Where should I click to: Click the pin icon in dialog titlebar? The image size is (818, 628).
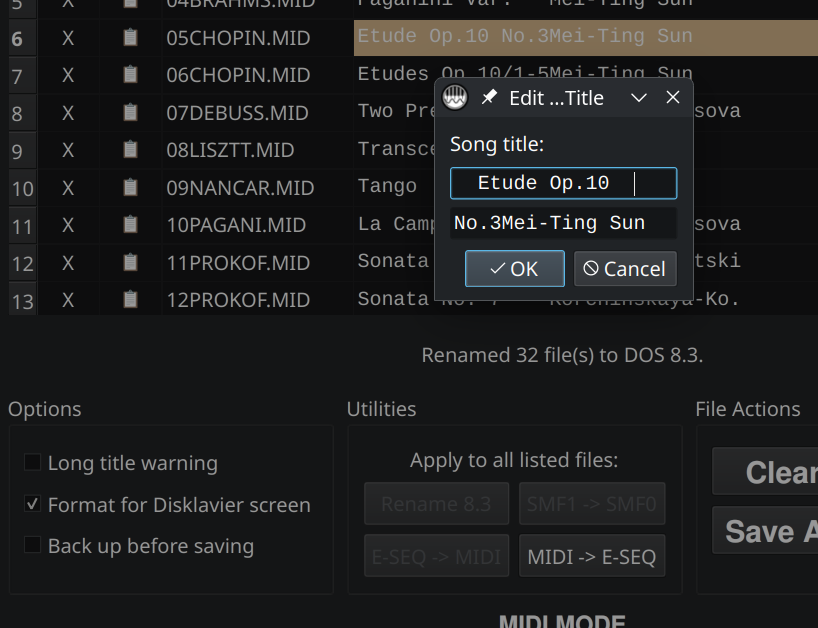[x=489, y=97]
